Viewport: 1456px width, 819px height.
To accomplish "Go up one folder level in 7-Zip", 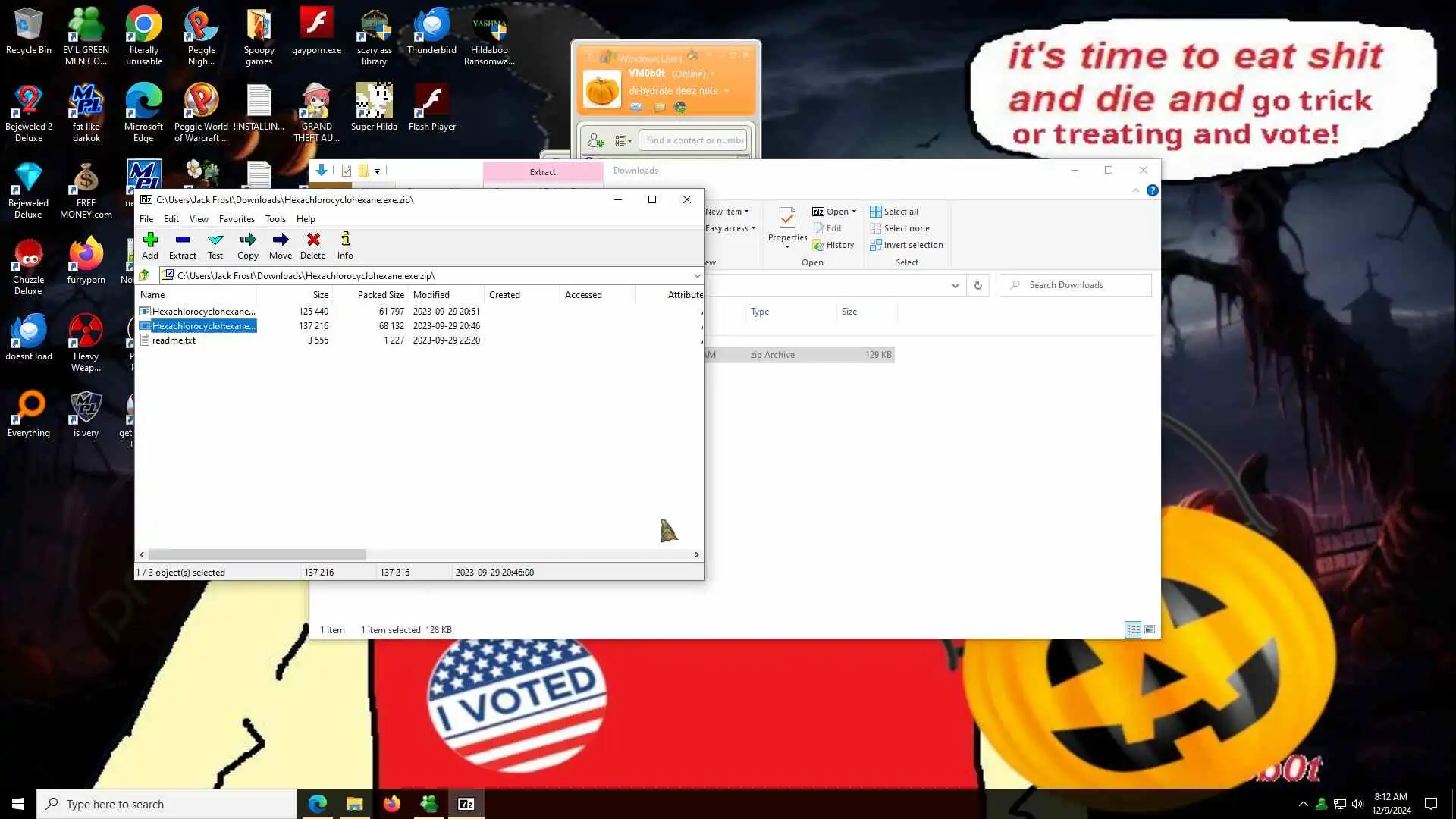I will click(144, 275).
